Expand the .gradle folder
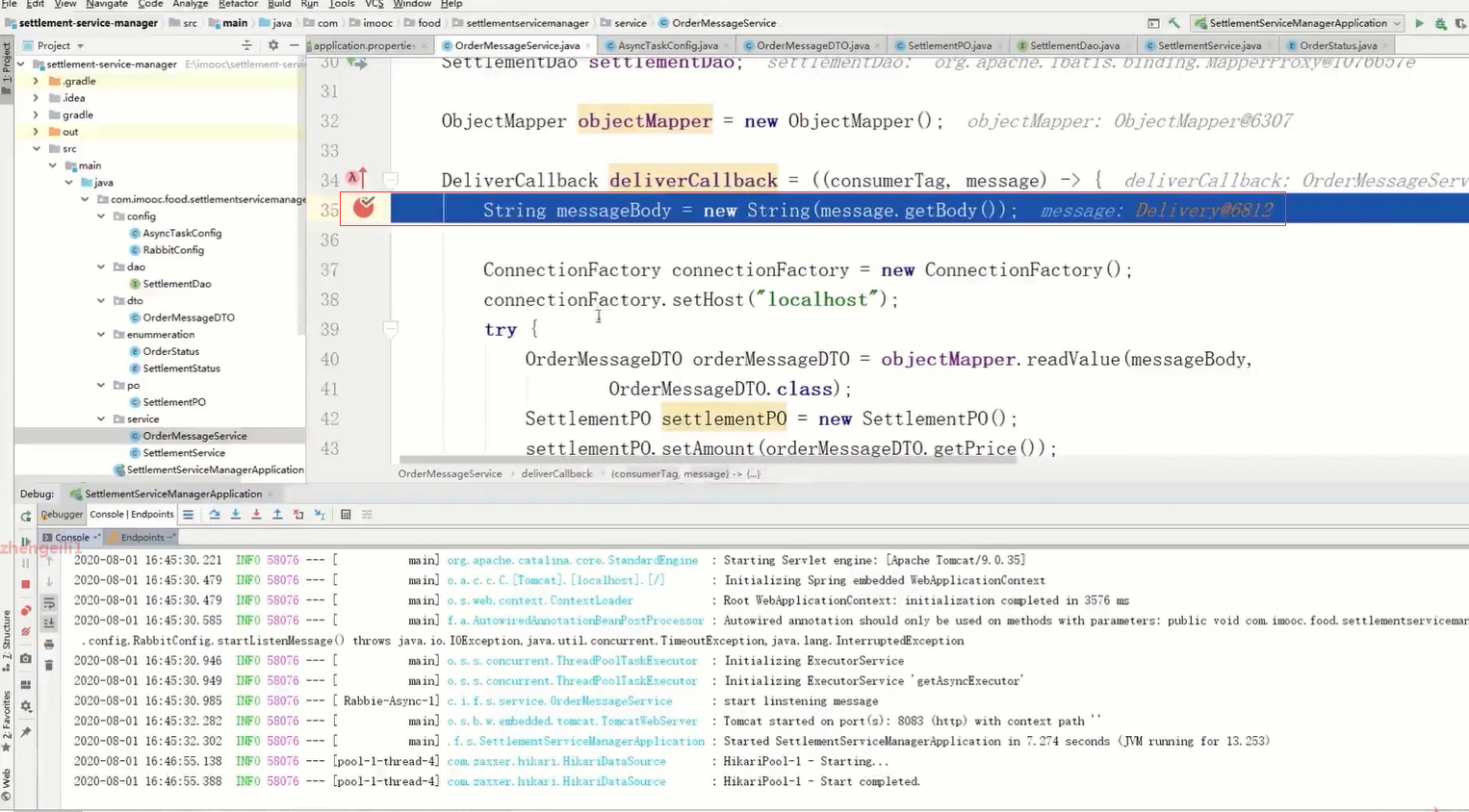 [37, 82]
